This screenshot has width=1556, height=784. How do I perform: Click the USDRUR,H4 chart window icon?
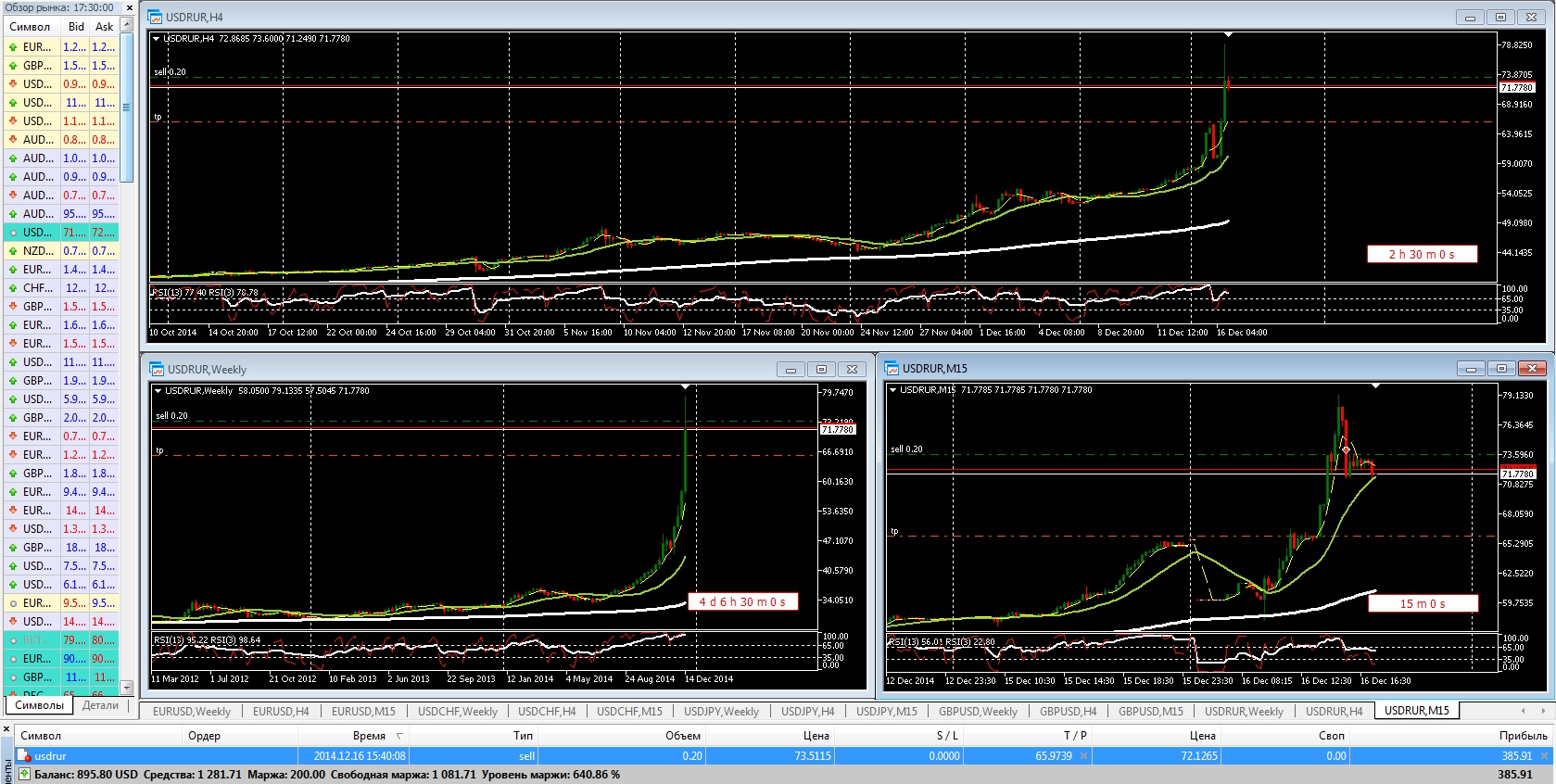tap(155, 18)
